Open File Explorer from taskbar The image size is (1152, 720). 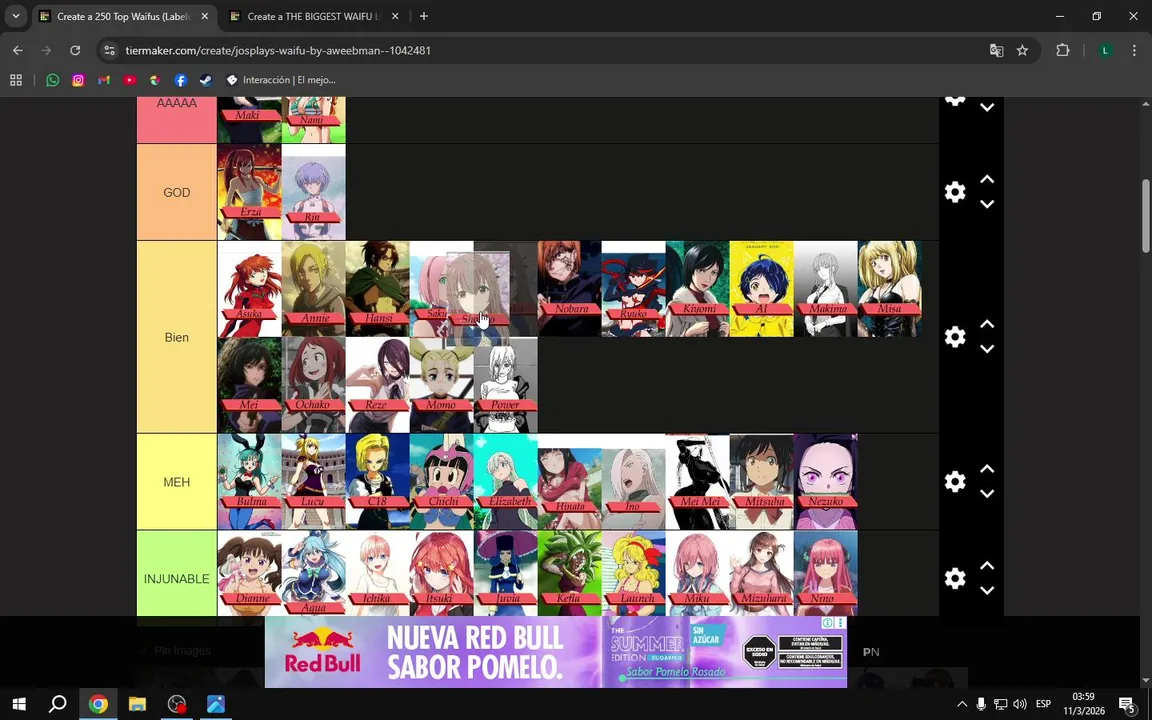coord(137,704)
